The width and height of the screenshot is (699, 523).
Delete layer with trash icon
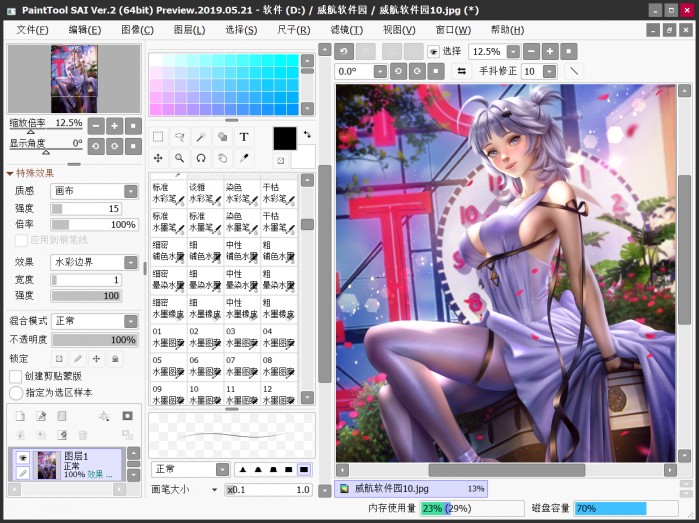[83, 435]
